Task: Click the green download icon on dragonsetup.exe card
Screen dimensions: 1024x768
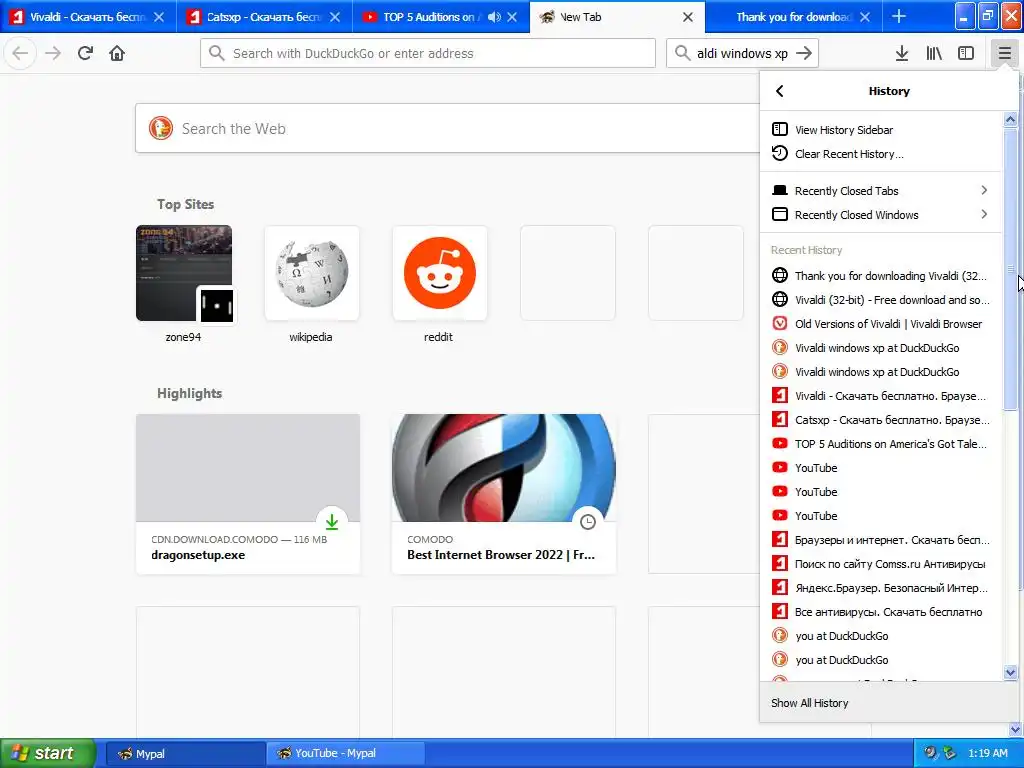Action: tap(332, 521)
